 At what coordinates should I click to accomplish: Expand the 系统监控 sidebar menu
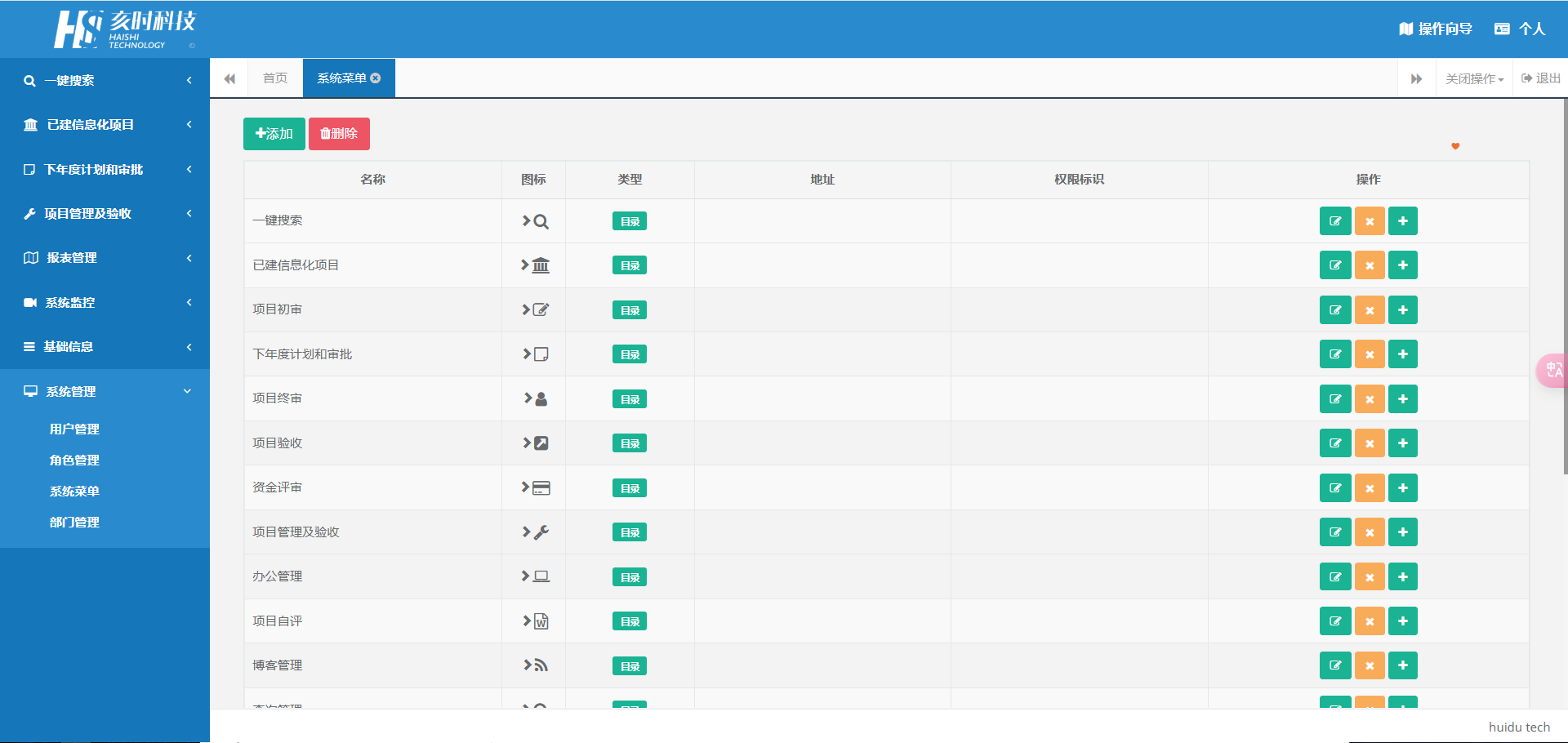[105, 302]
